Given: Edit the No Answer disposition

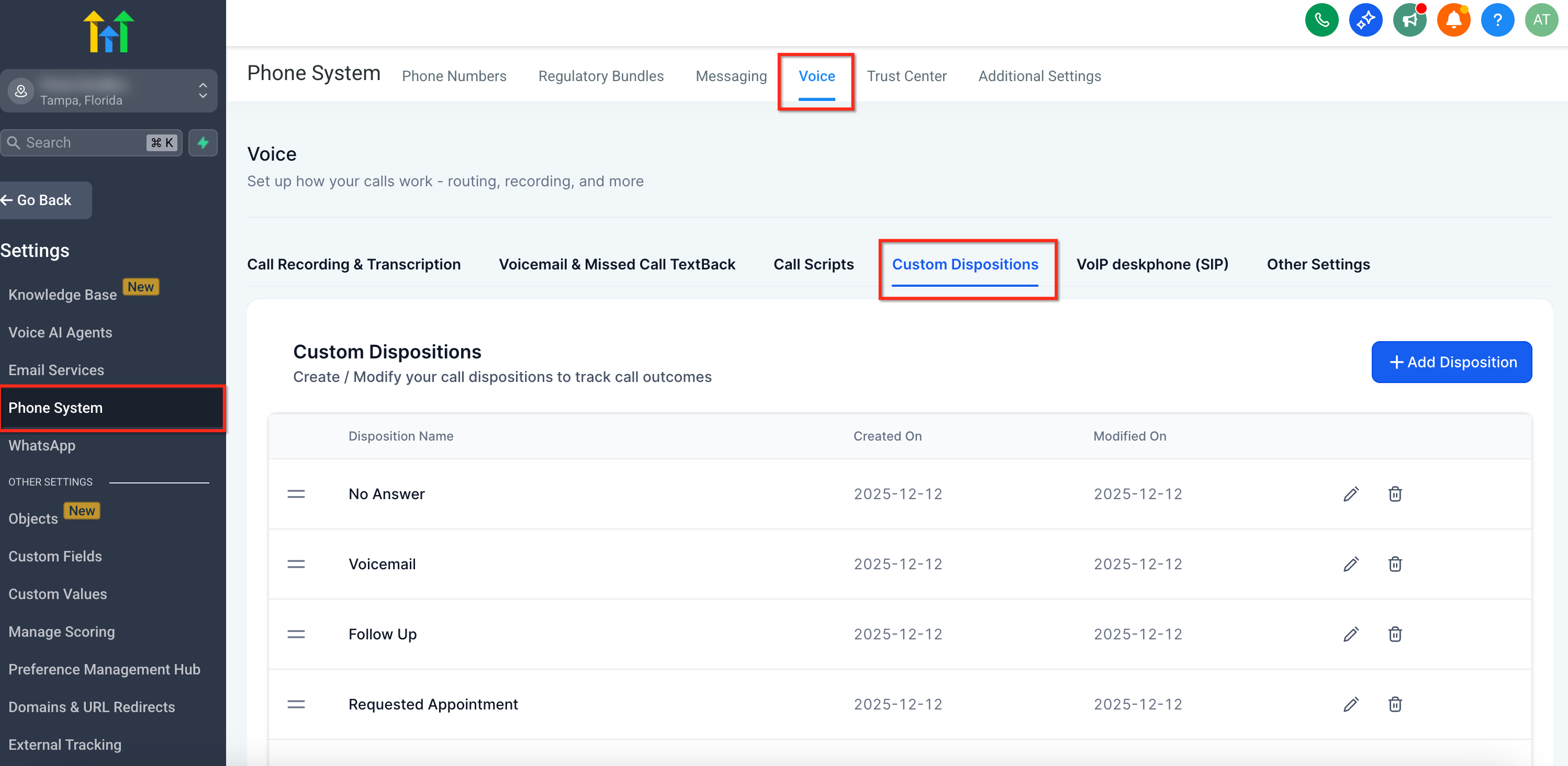Looking at the screenshot, I should (1351, 494).
